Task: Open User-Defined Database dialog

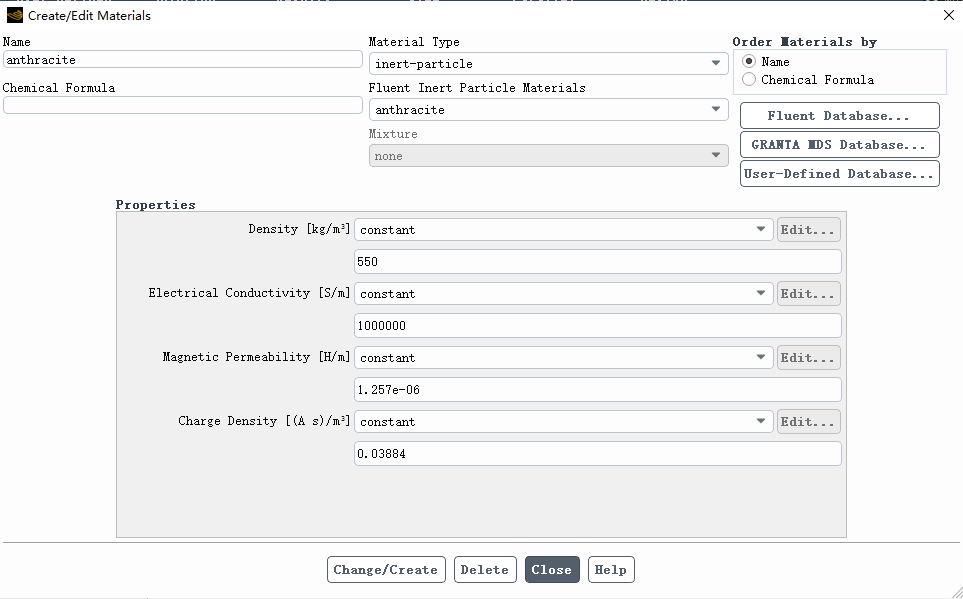Action: (x=839, y=174)
